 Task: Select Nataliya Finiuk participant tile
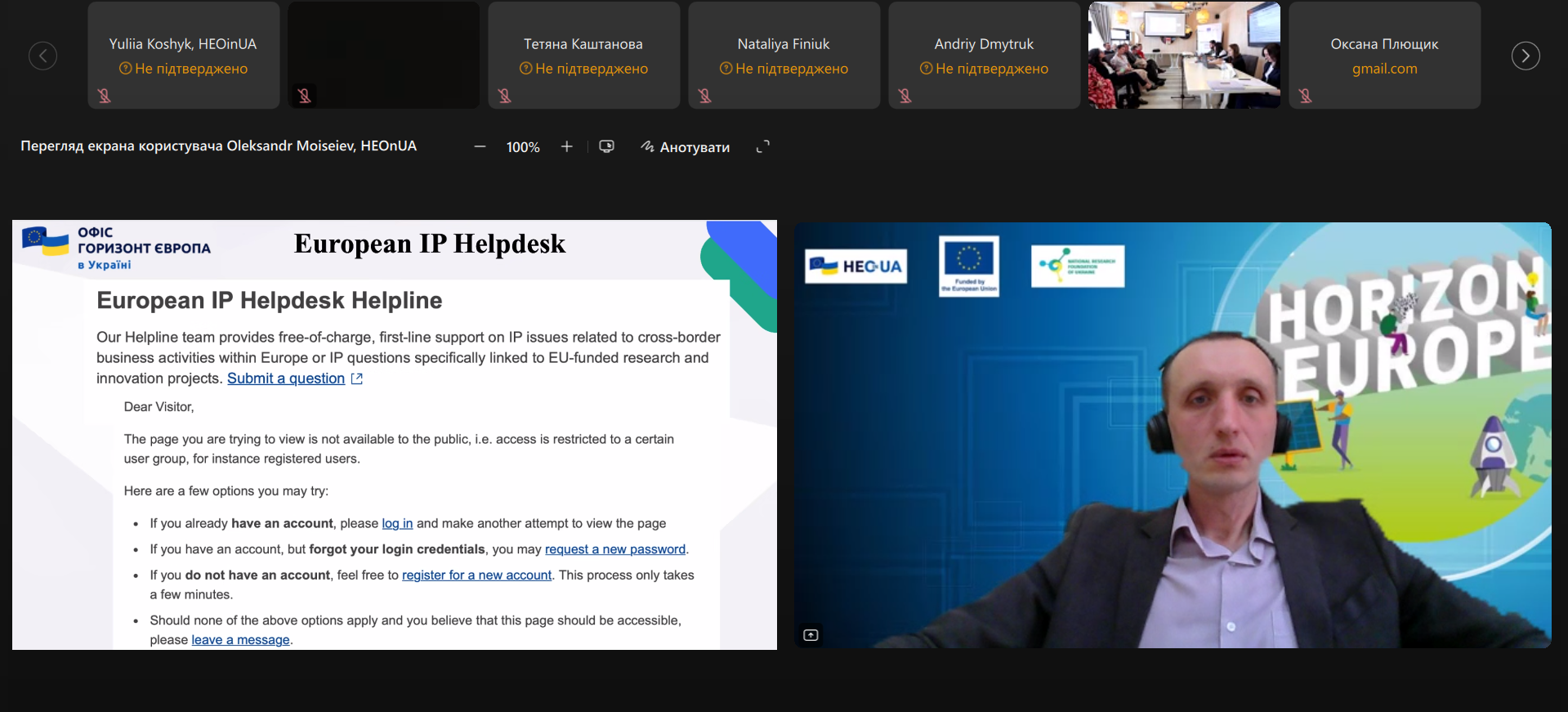coord(784,55)
